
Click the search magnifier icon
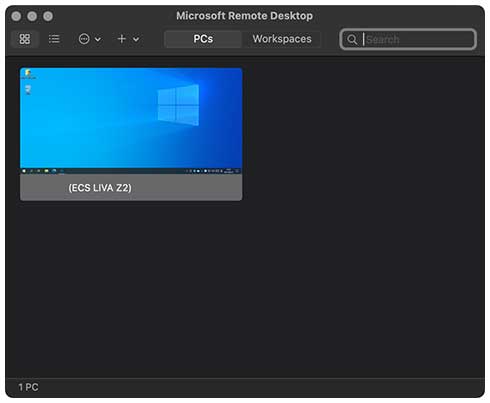(352, 40)
